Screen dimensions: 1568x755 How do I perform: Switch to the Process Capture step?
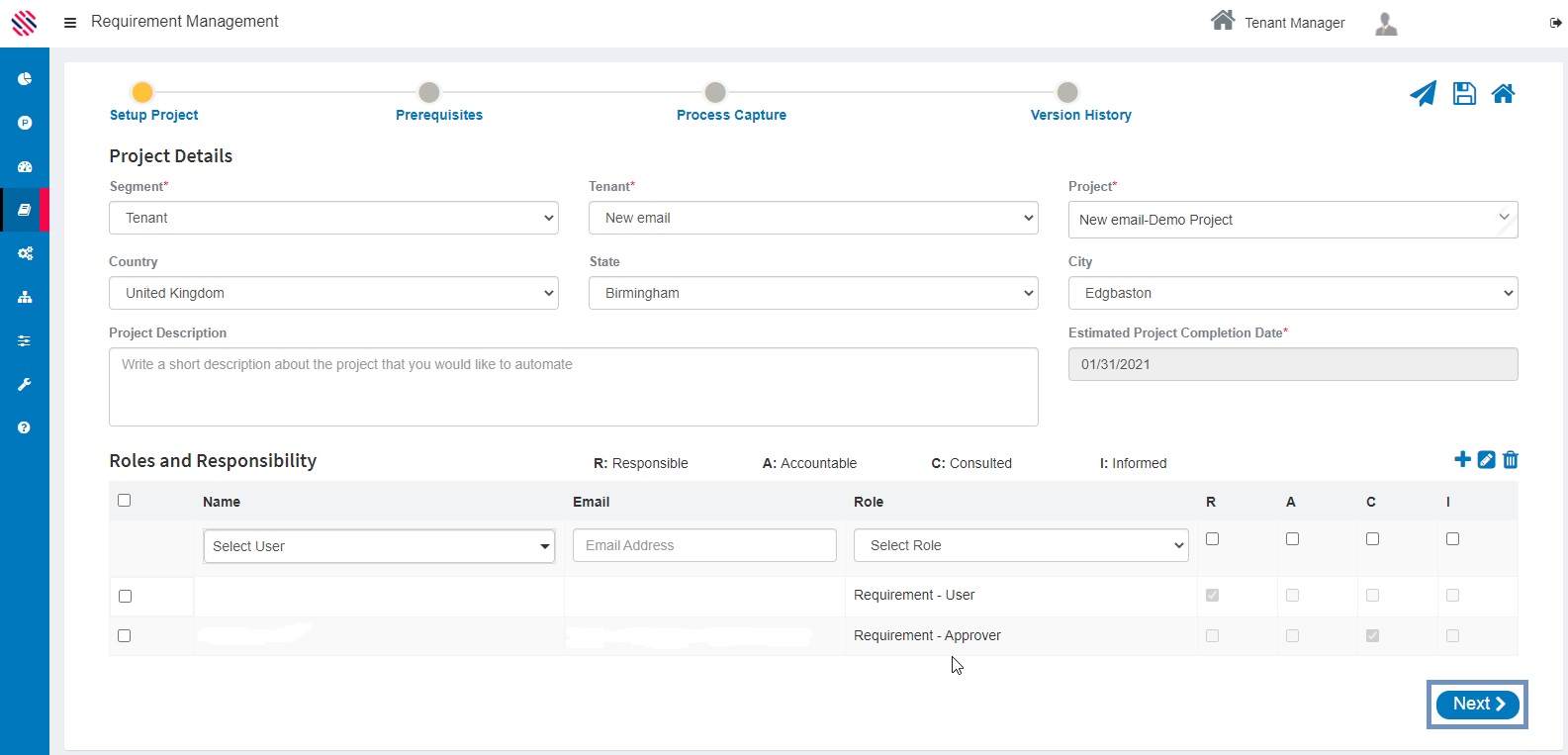715,93
